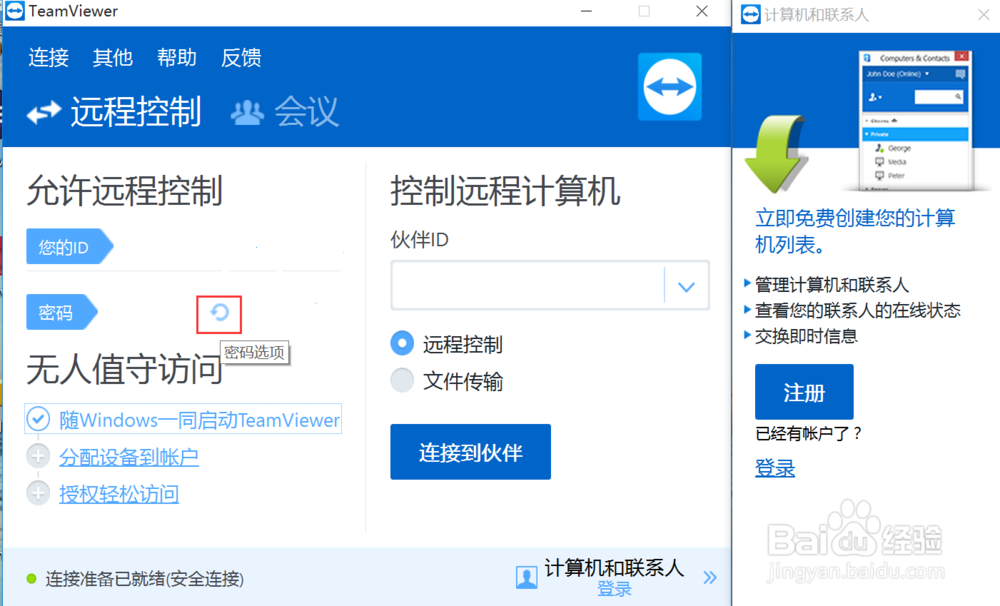Open the 授权轻松访问 link
The width and height of the screenshot is (1000, 606).
point(119,494)
